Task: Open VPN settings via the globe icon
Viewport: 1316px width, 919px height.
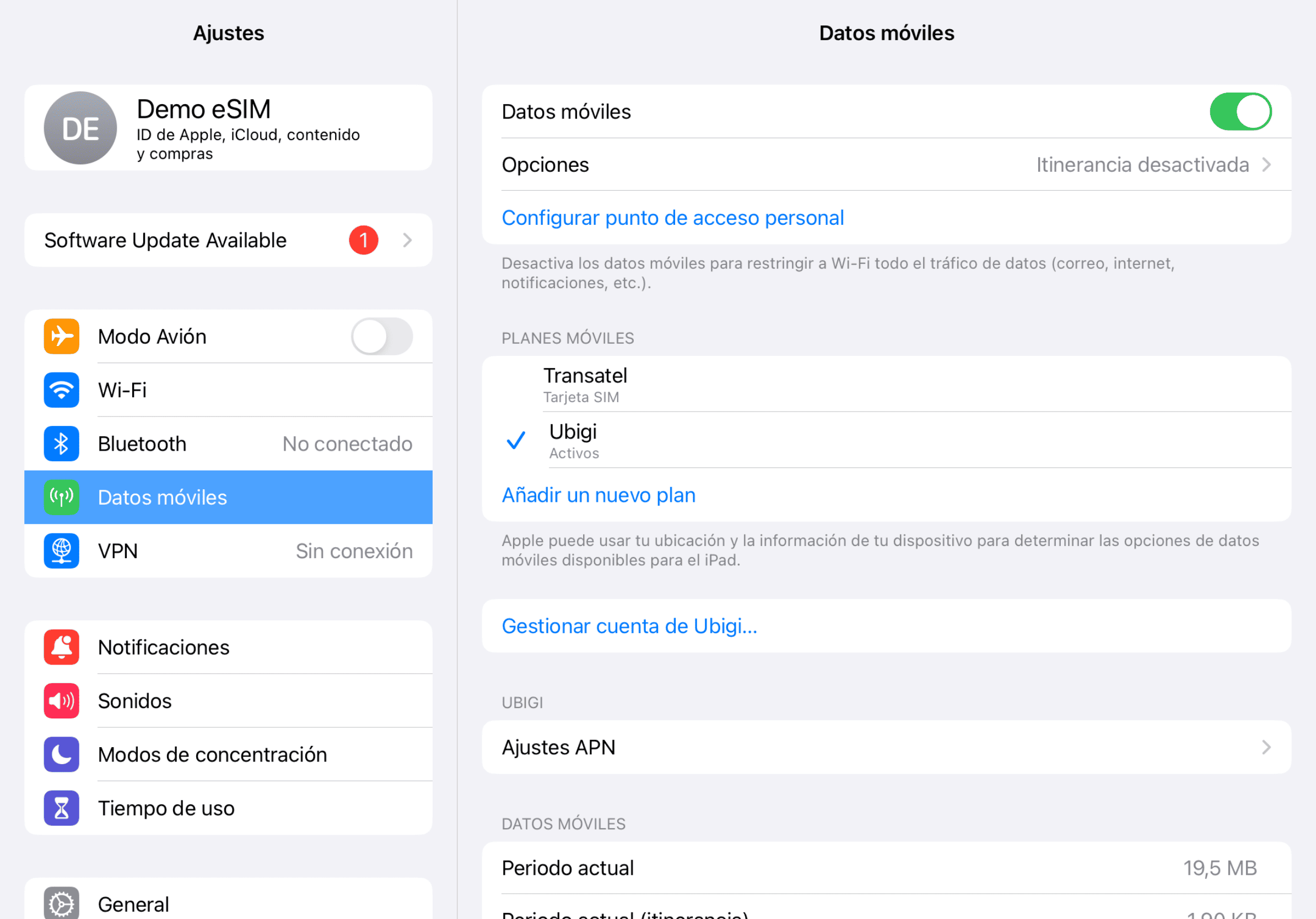Action: (x=61, y=550)
